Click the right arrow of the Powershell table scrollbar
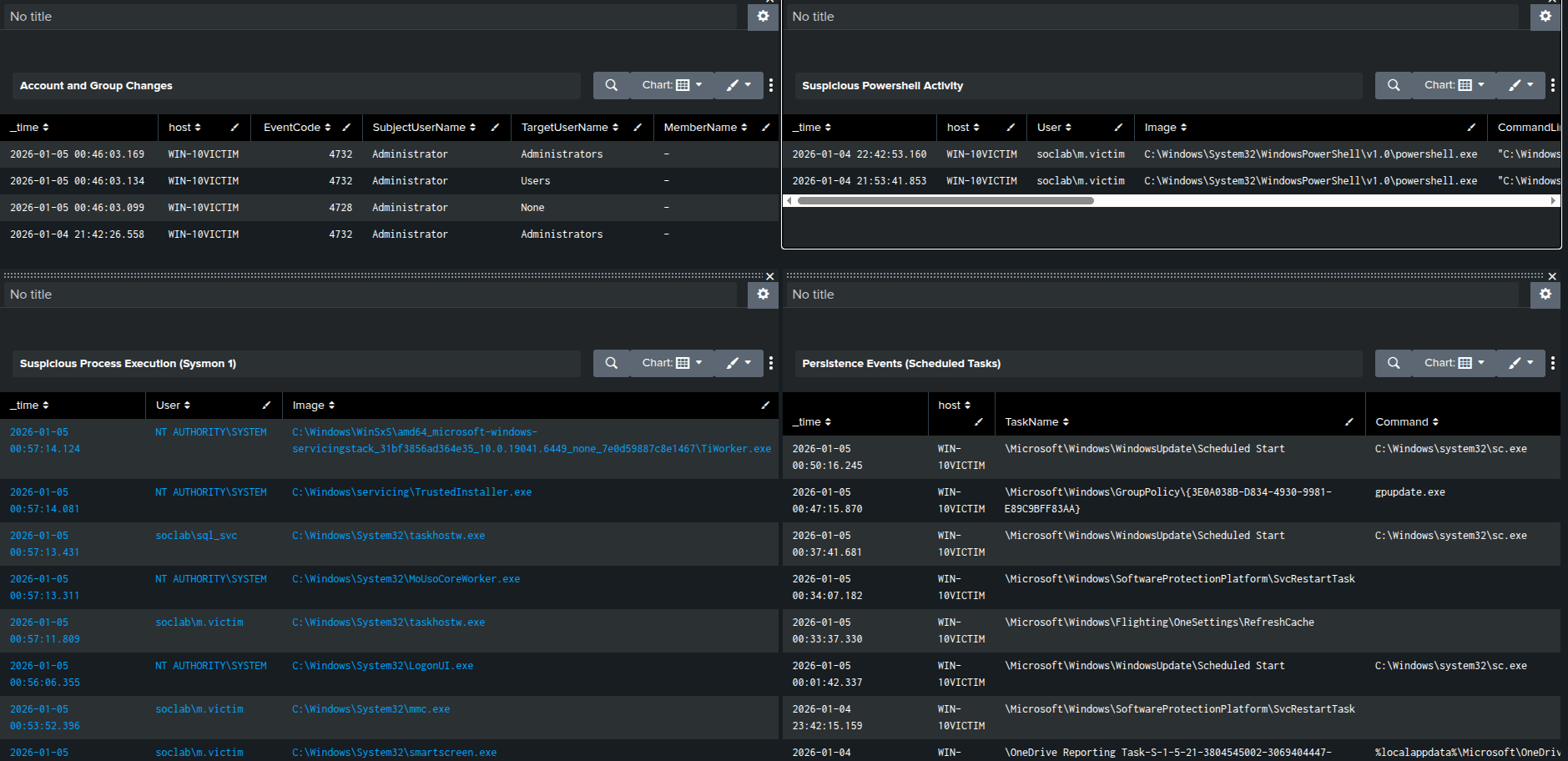The width and height of the screenshot is (1568, 761). [x=1553, y=200]
